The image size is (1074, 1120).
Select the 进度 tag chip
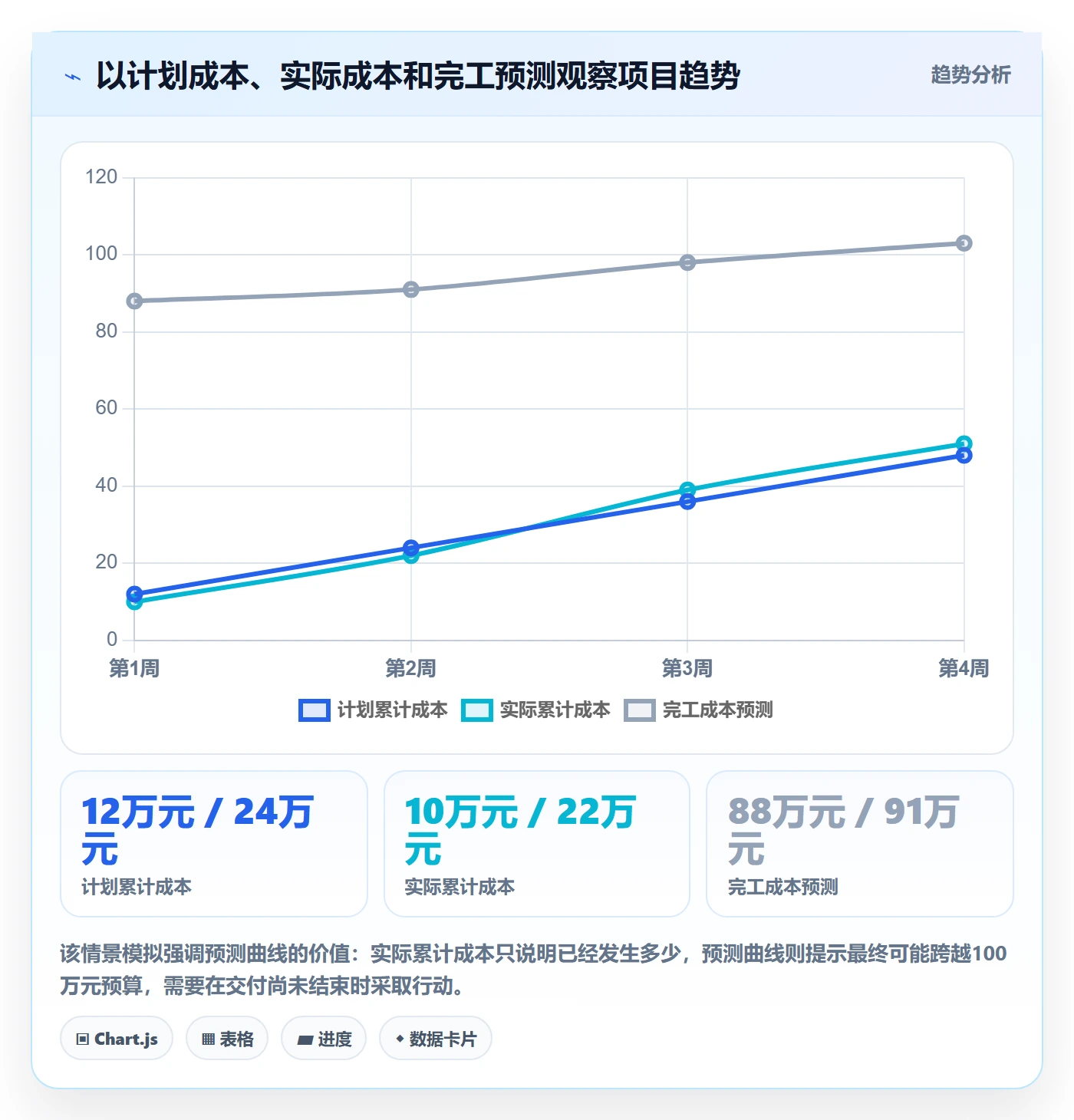[324, 1039]
